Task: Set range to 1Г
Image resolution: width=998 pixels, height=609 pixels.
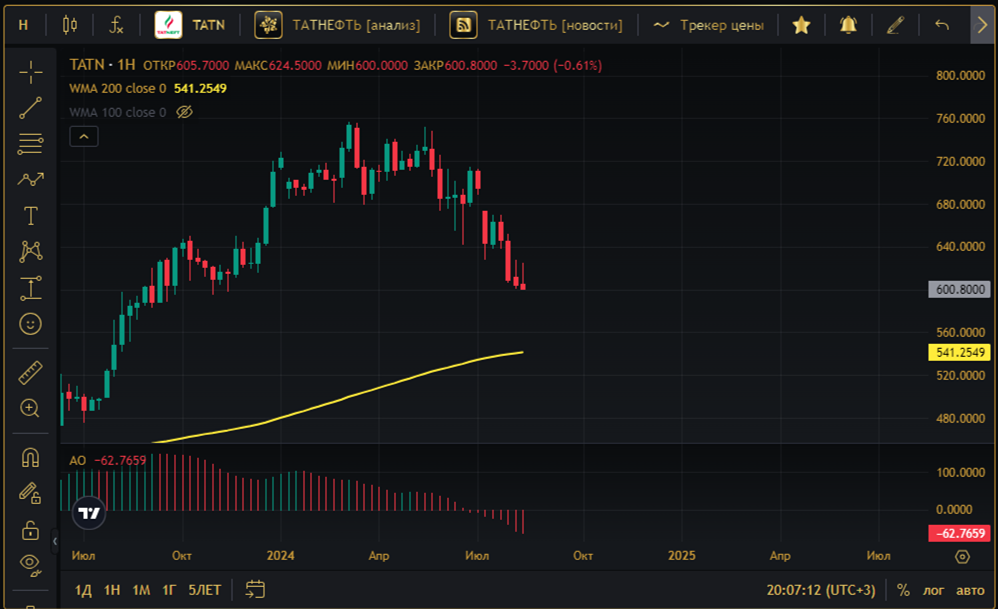Action: (x=169, y=590)
